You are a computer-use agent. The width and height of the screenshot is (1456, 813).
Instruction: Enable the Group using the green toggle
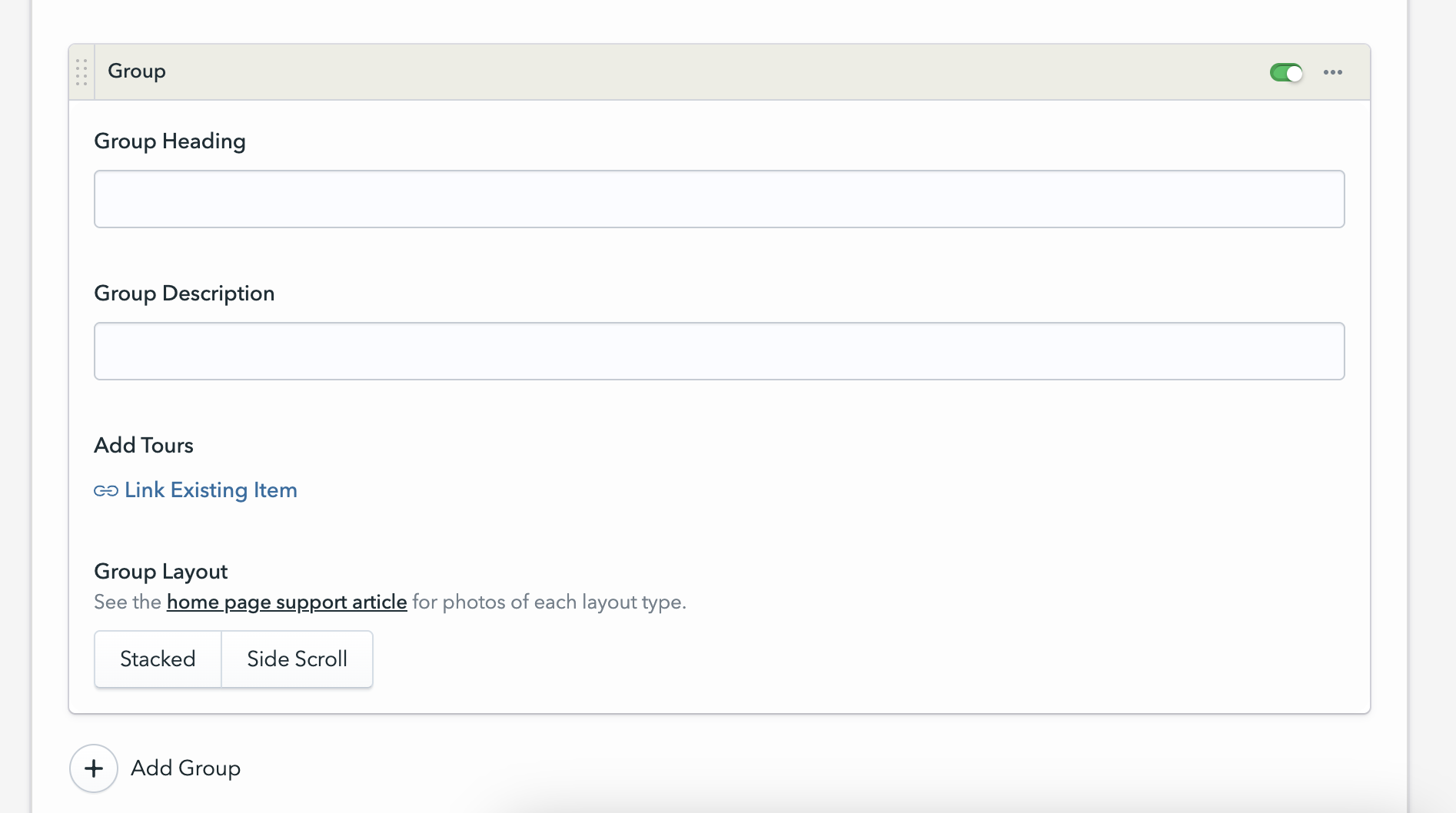click(1285, 71)
